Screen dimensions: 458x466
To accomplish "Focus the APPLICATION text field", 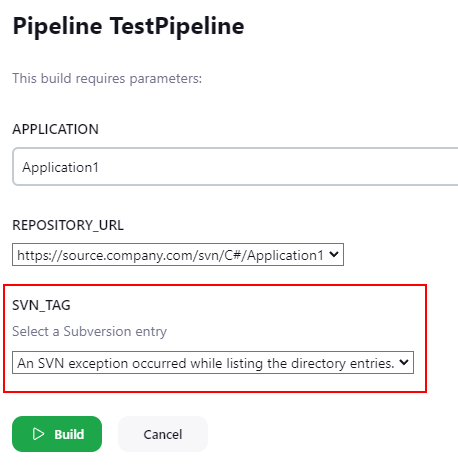I will [235, 167].
